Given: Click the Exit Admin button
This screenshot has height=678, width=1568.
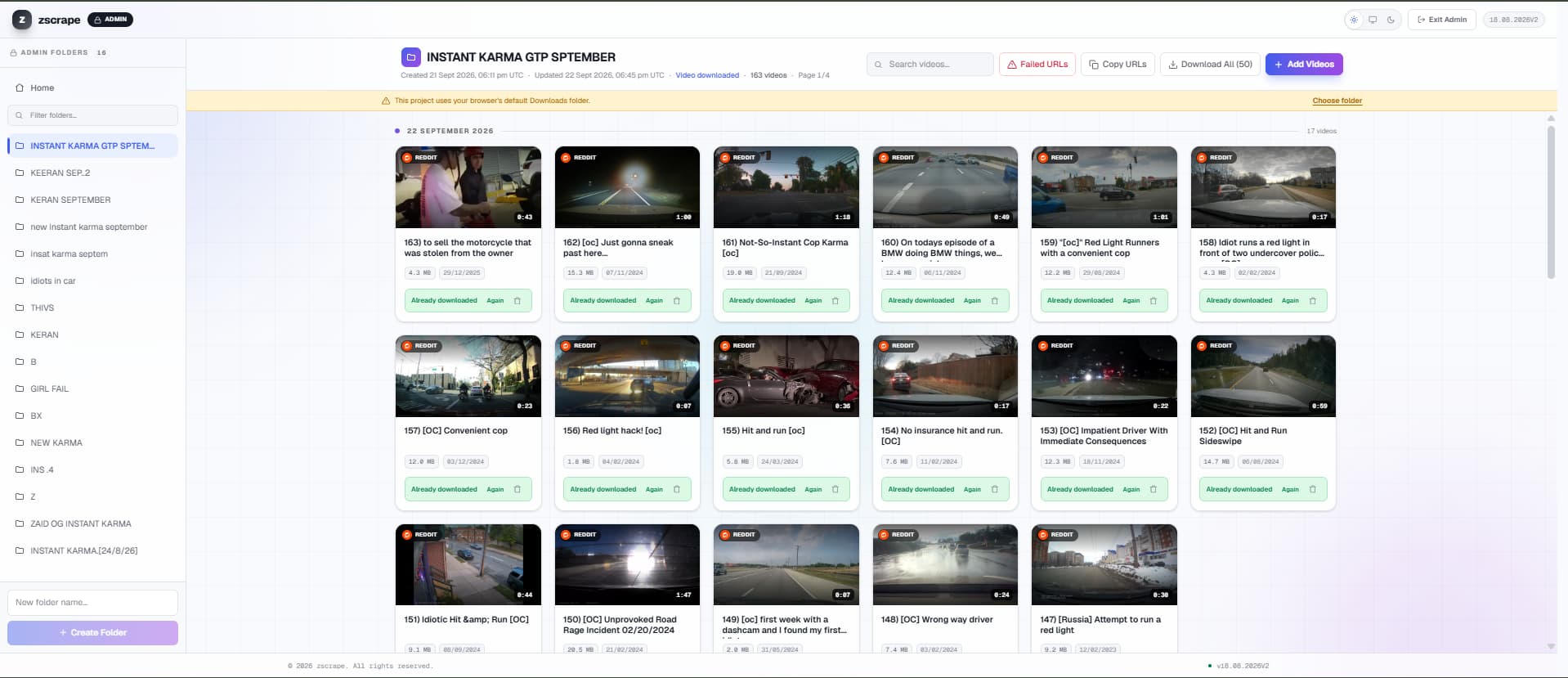Looking at the screenshot, I should click(x=1442, y=20).
